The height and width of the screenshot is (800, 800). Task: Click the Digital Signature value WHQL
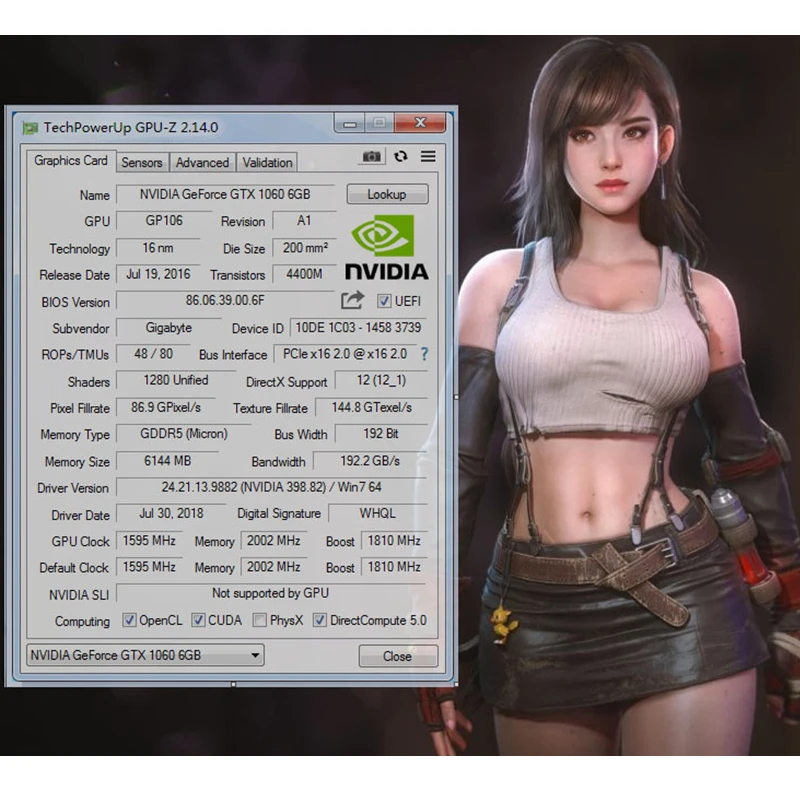point(378,514)
